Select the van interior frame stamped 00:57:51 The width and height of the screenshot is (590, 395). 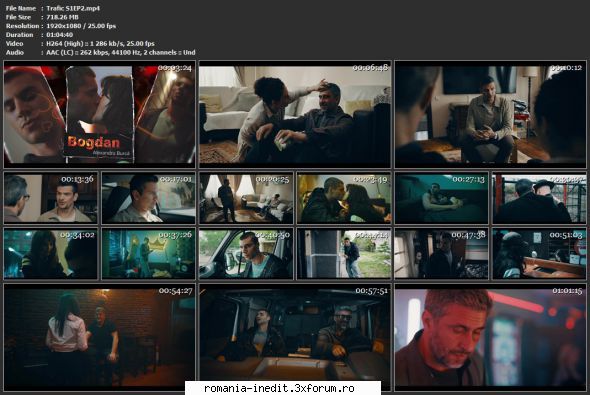[x=295, y=337]
